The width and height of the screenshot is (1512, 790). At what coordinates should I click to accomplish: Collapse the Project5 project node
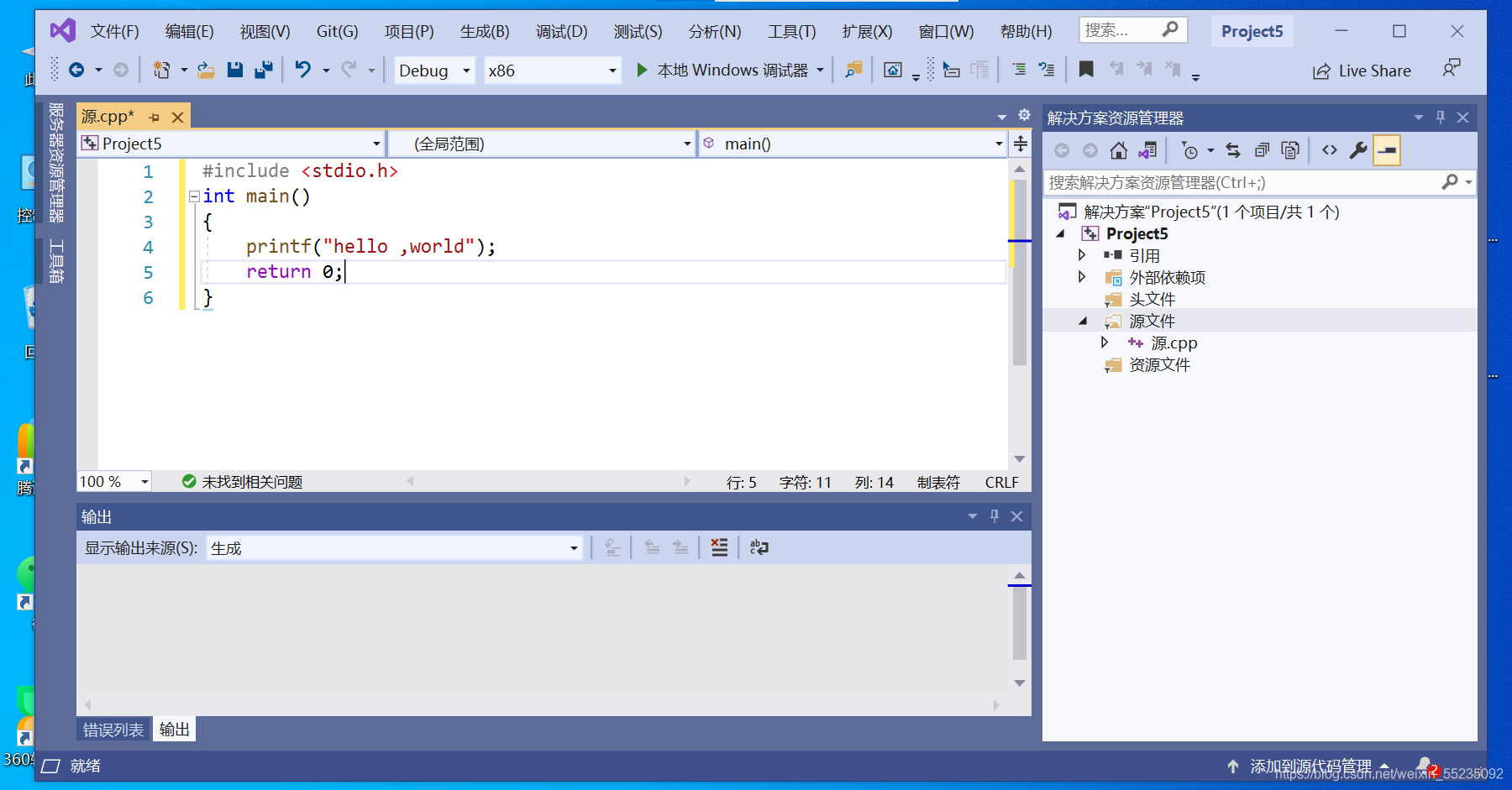coord(1061,233)
